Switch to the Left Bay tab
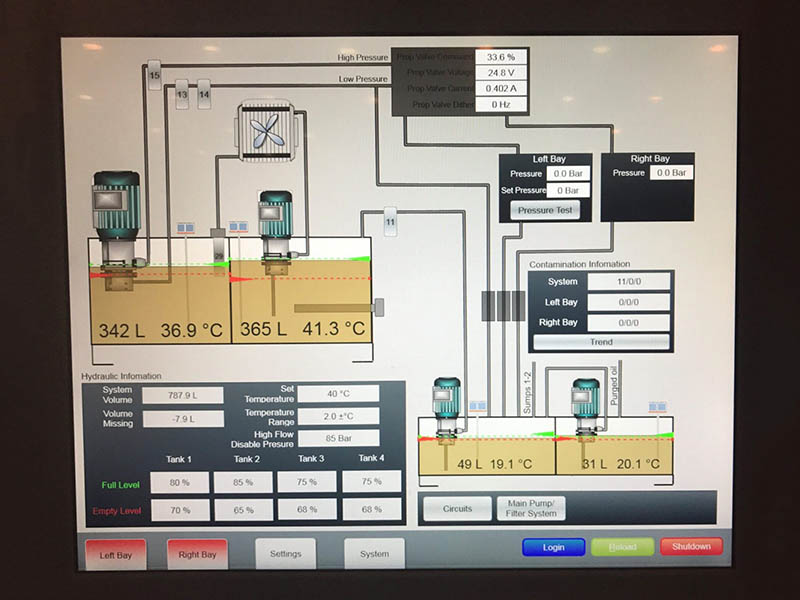The height and width of the screenshot is (600, 800). (116, 555)
